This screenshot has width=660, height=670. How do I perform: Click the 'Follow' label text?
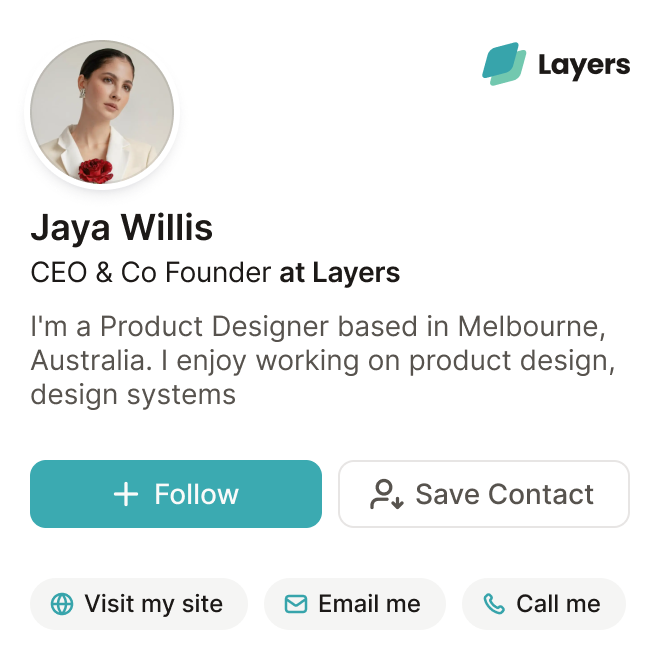[197, 494]
